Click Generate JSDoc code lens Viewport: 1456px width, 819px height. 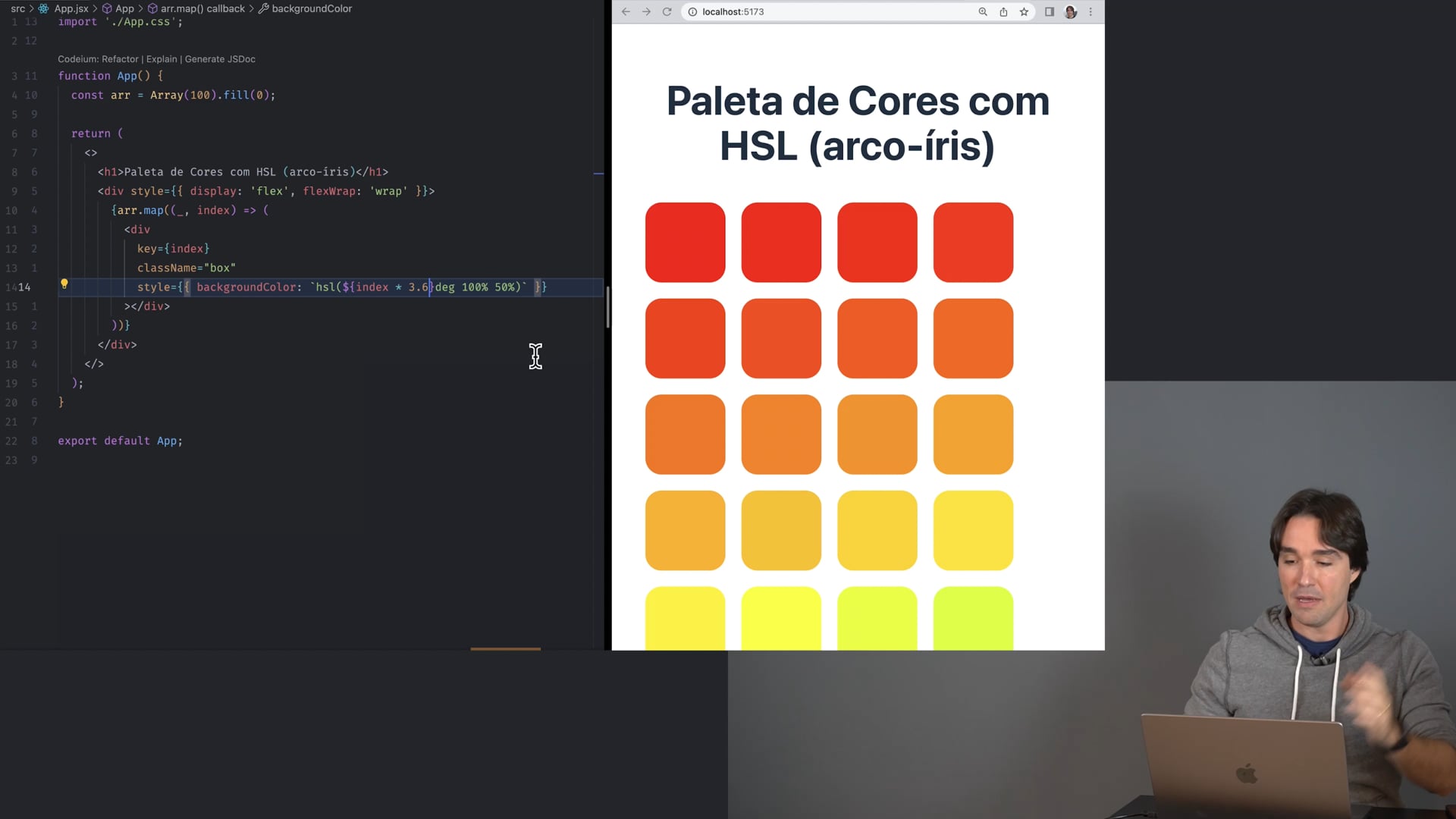tap(220, 59)
